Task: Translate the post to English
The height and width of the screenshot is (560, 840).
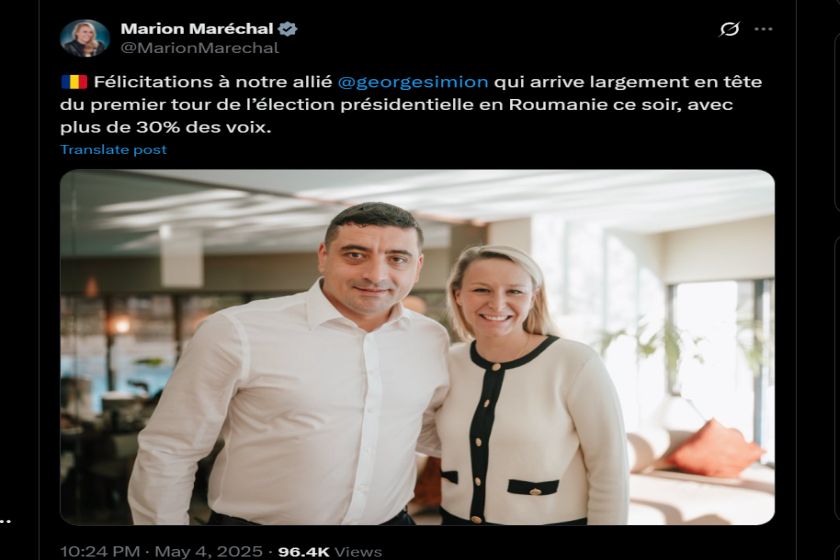Action: pyautogui.click(x=114, y=150)
